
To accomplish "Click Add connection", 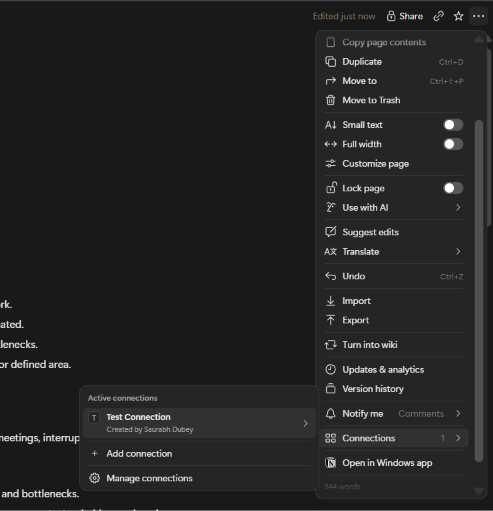I will [199, 453].
